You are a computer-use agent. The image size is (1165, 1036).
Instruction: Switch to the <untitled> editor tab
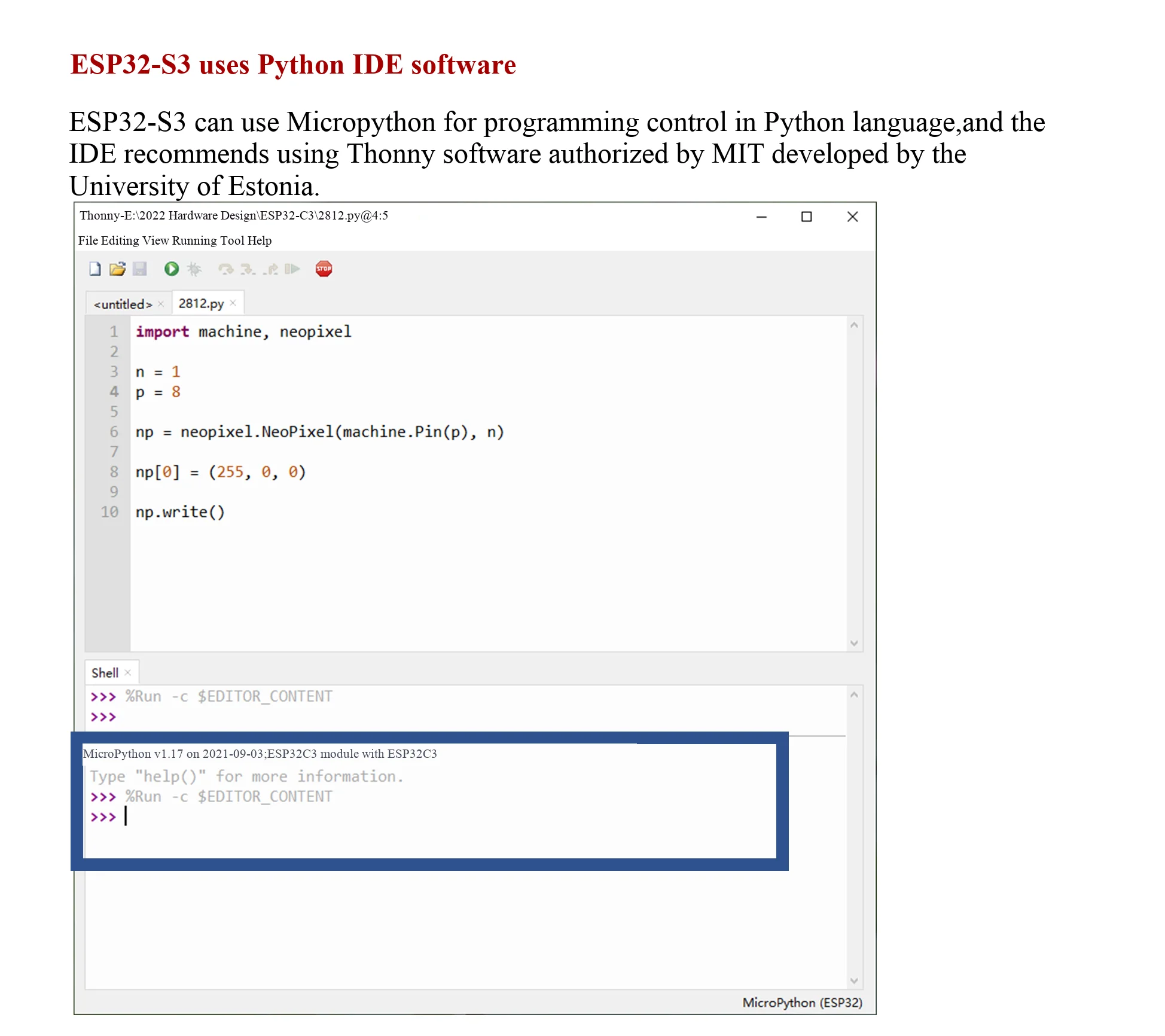pos(123,304)
